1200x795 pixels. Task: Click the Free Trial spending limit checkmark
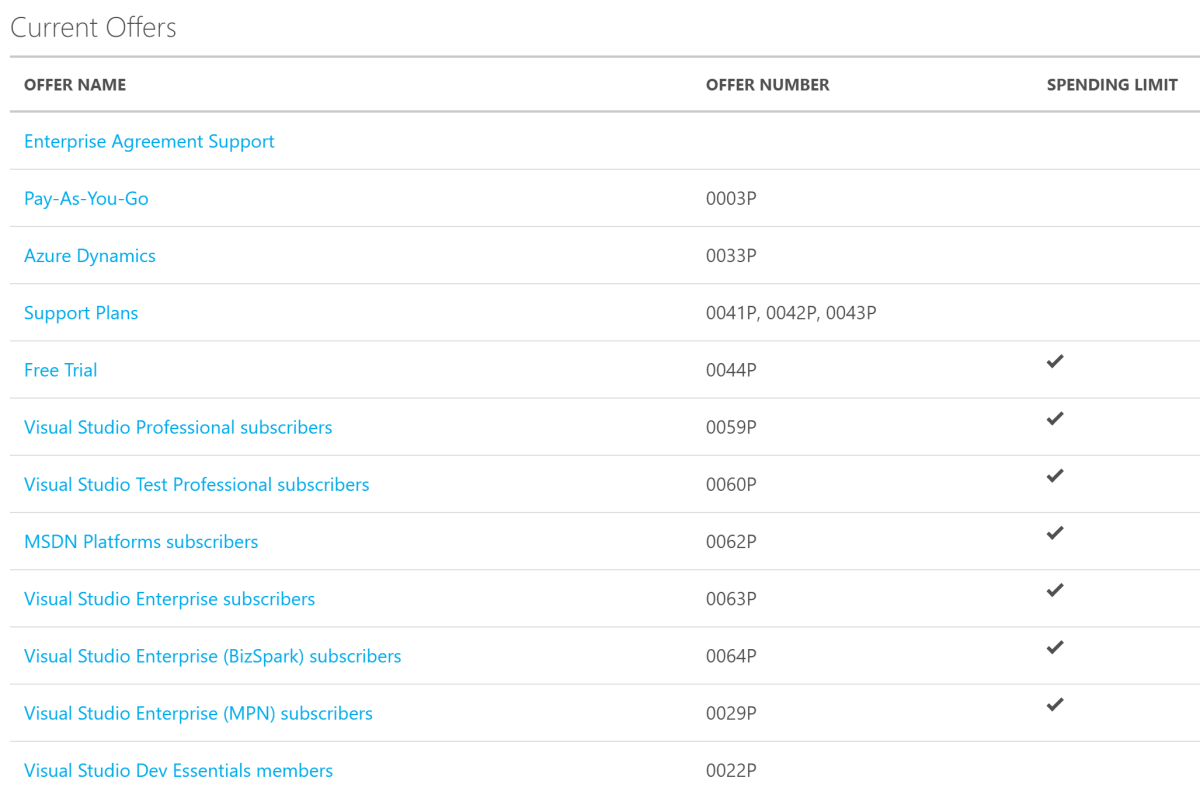point(1054,362)
